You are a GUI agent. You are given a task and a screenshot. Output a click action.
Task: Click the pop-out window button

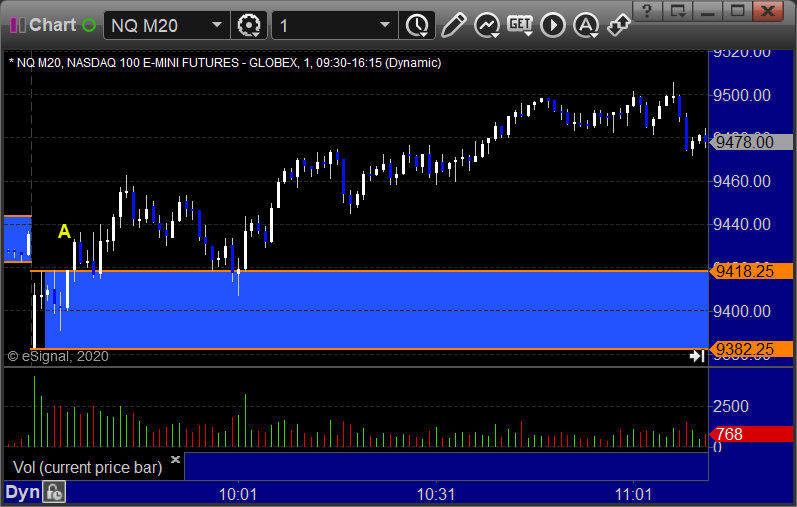tap(678, 10)
